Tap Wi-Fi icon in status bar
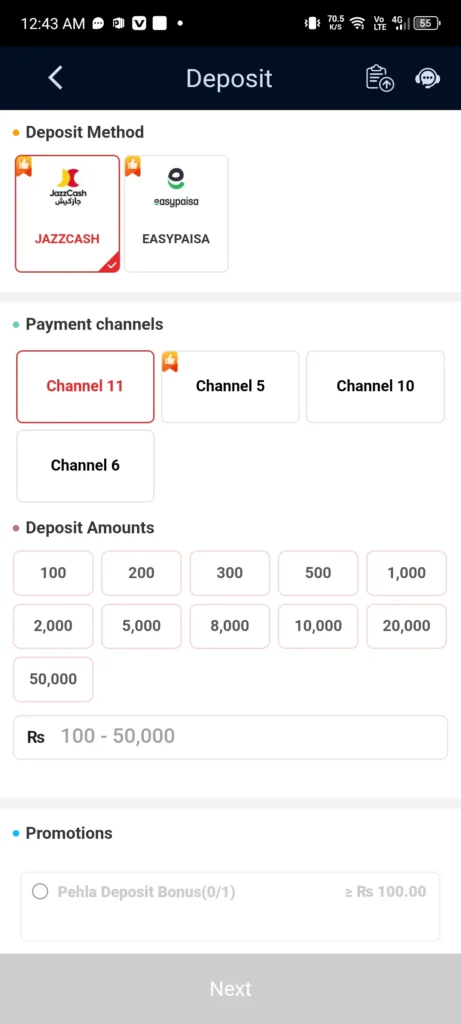Image resolution: width=461 pixels, height=1024 pixels. (x=357, y=24)
